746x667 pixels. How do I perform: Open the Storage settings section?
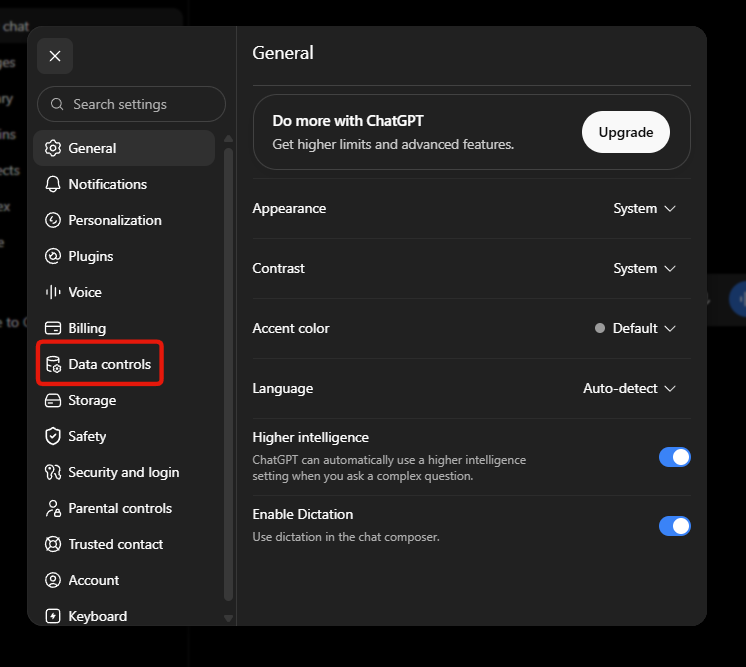point(124,401)
